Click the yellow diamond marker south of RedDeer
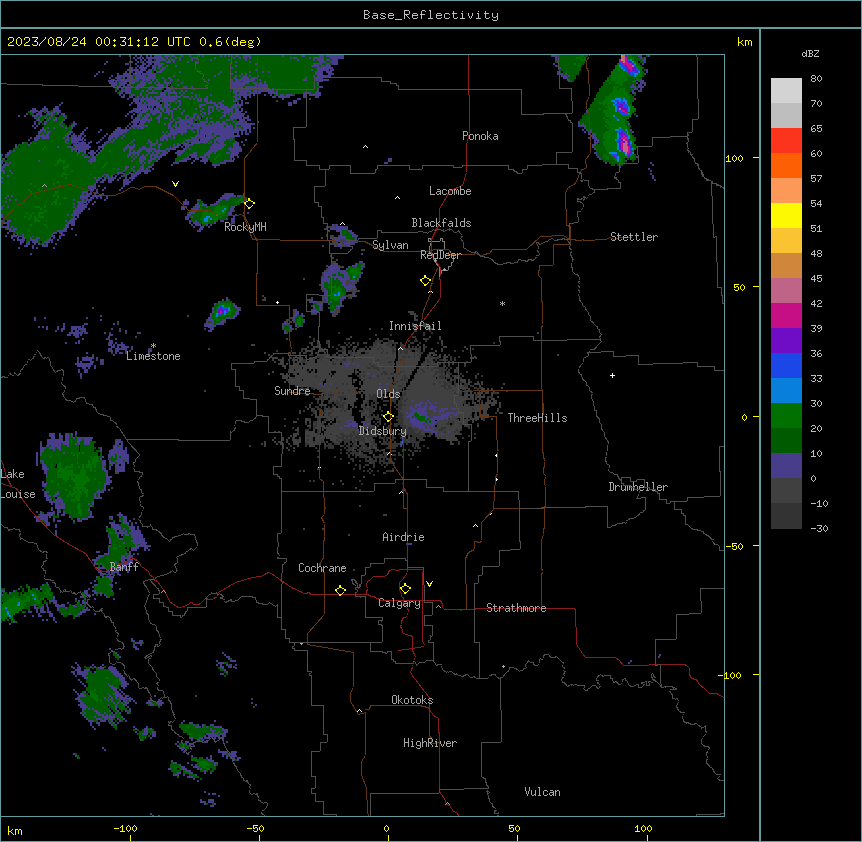The image size is (862, 842). [426, 281]
